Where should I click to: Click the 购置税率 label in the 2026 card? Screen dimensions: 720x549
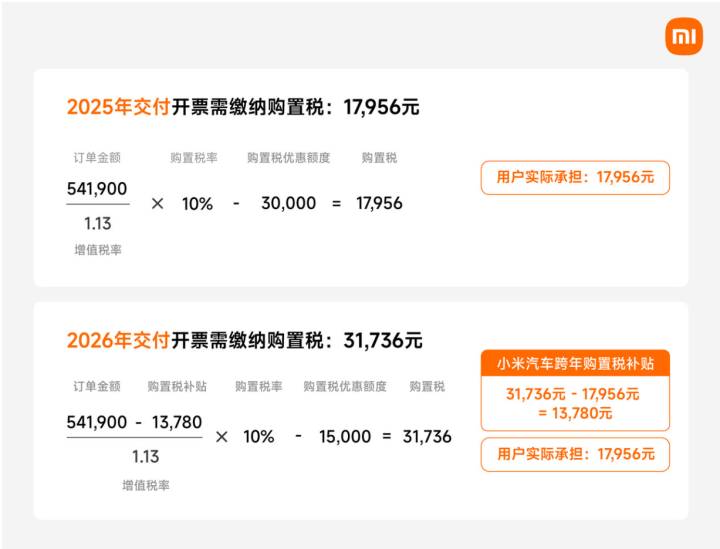pos(259,387)
